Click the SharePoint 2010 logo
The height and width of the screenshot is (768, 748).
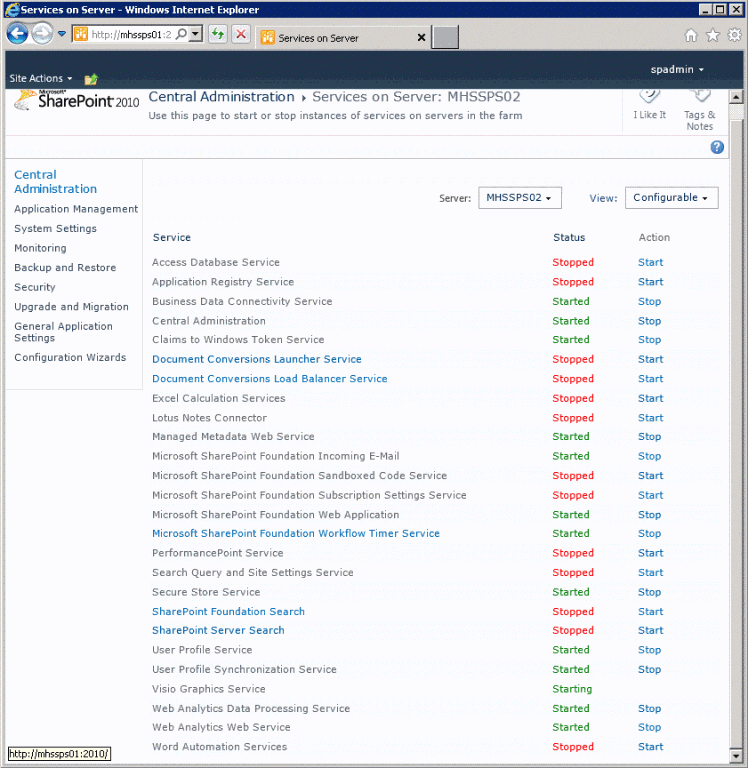77,100
